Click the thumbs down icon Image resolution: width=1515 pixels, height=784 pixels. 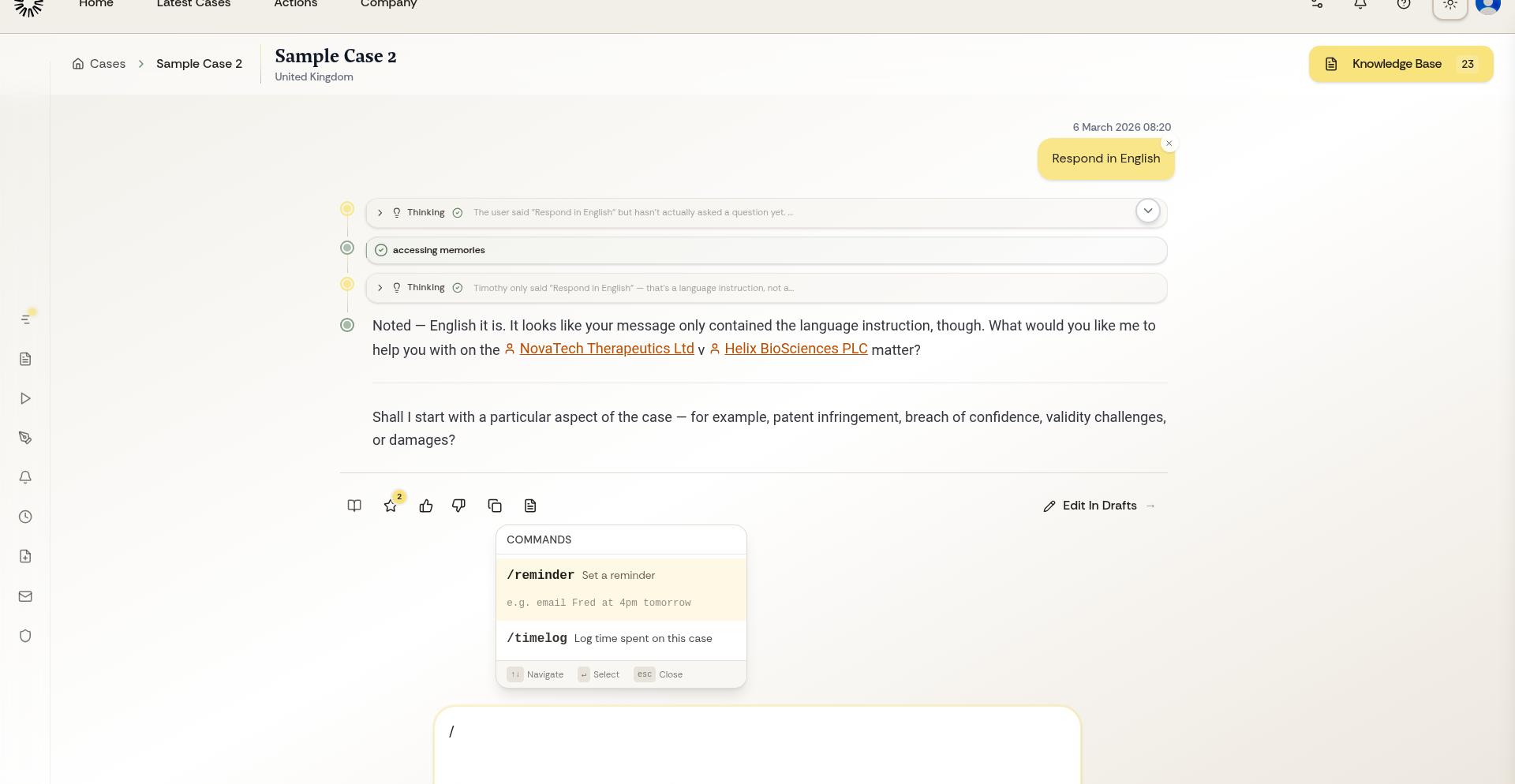458,506
